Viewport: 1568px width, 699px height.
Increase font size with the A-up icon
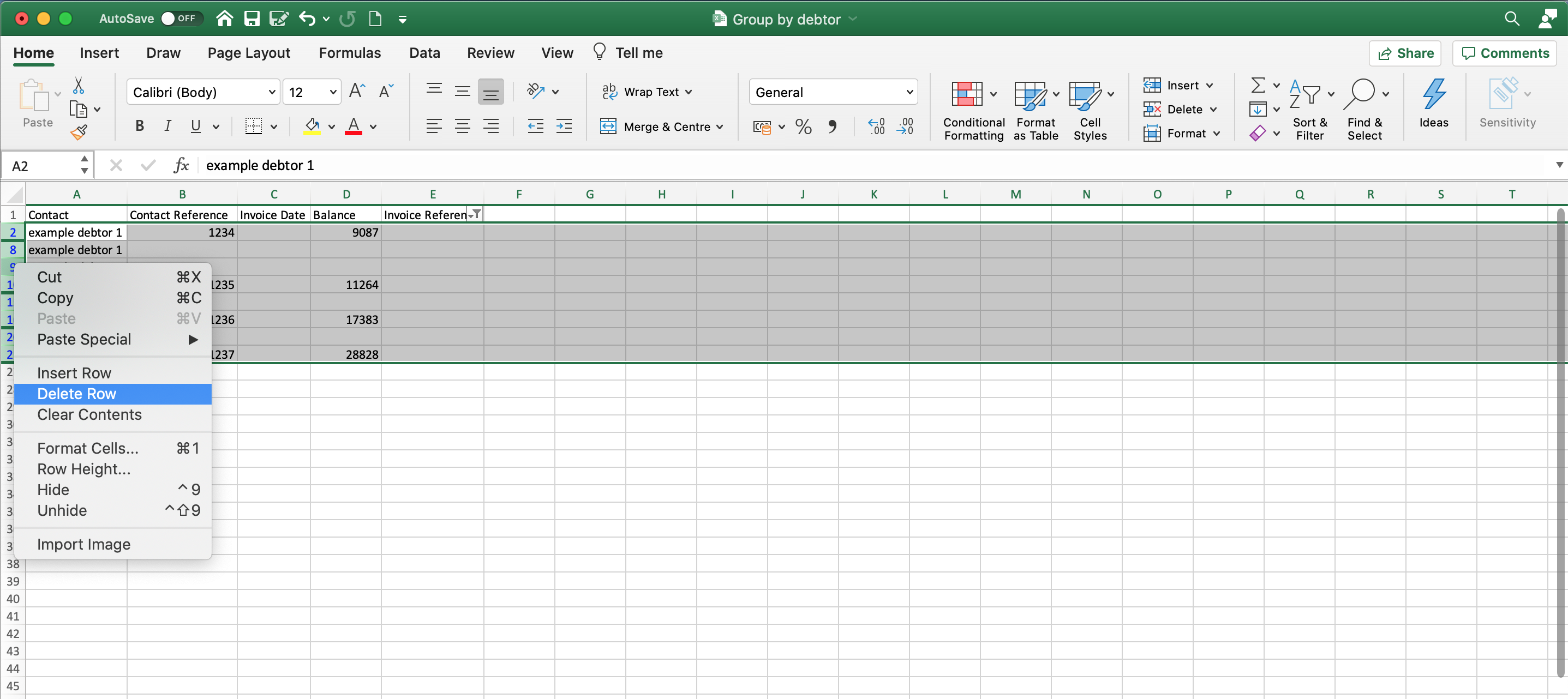pos(357,92)
